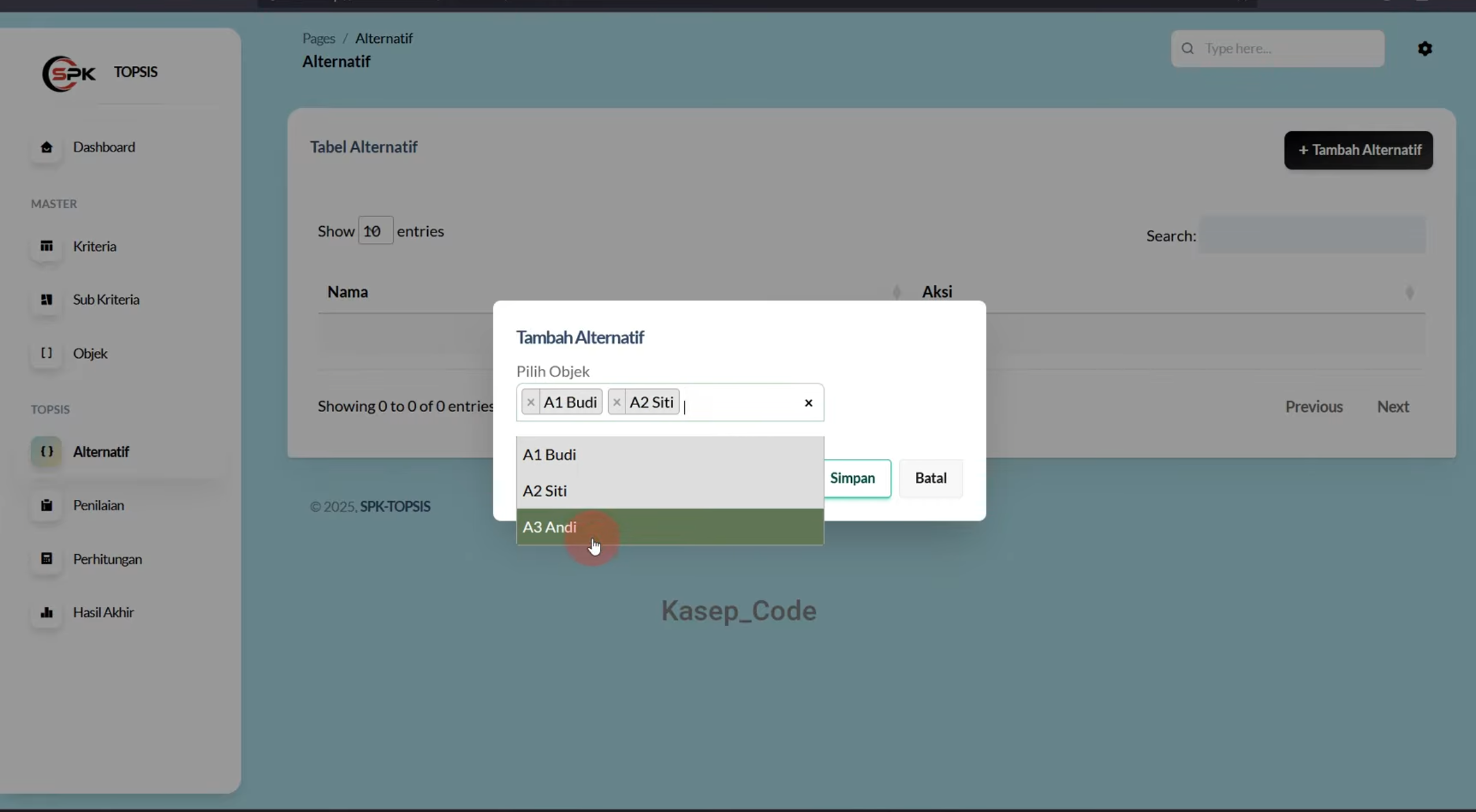Screen dimensions: 1476x812
Task: Open Objek menu item
Action: pyautogui.click(x=90, y=353)
